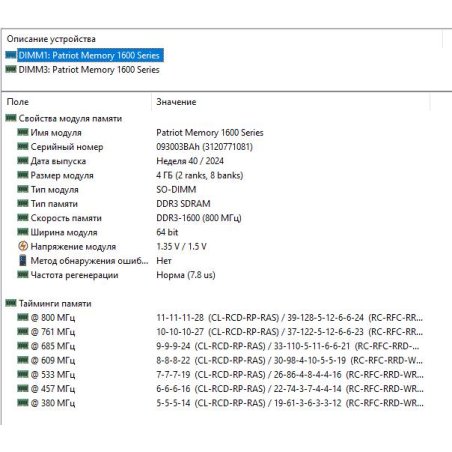Click the value Patriot Memory 1600 Series in Значение
Viewport: 452px width, 452px height.
210,133
